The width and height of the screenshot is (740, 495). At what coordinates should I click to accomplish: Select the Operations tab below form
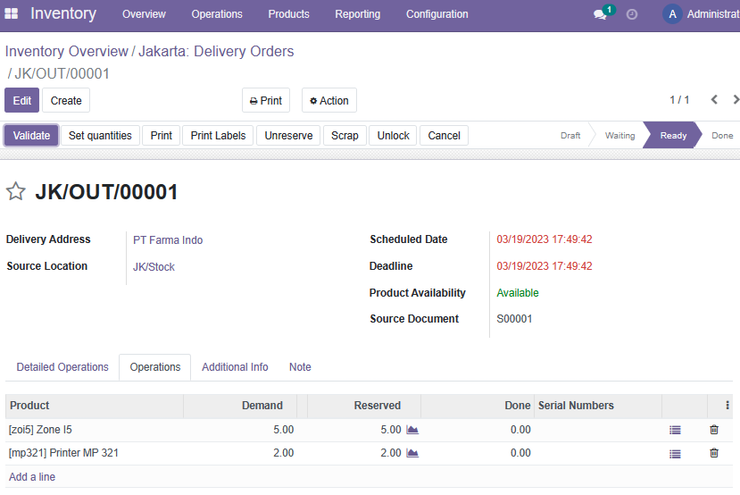tap(155, 367)
